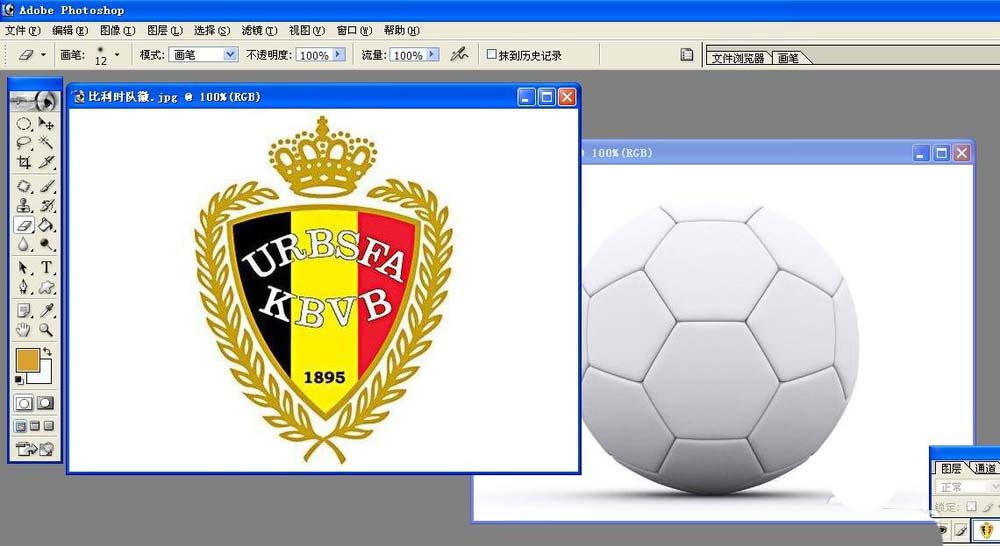
Task: Open the 选择 (S) menu
Action: [212, 31]
